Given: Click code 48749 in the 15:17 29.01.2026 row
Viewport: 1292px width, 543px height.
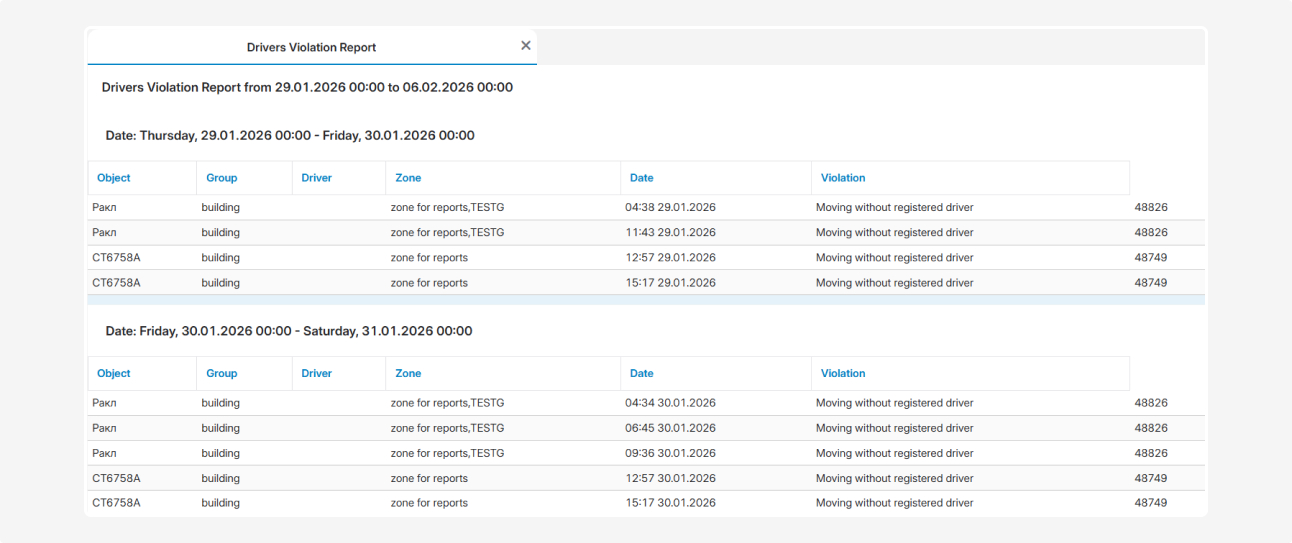Looking at the screenshot, I should (x=1151, y=283).
